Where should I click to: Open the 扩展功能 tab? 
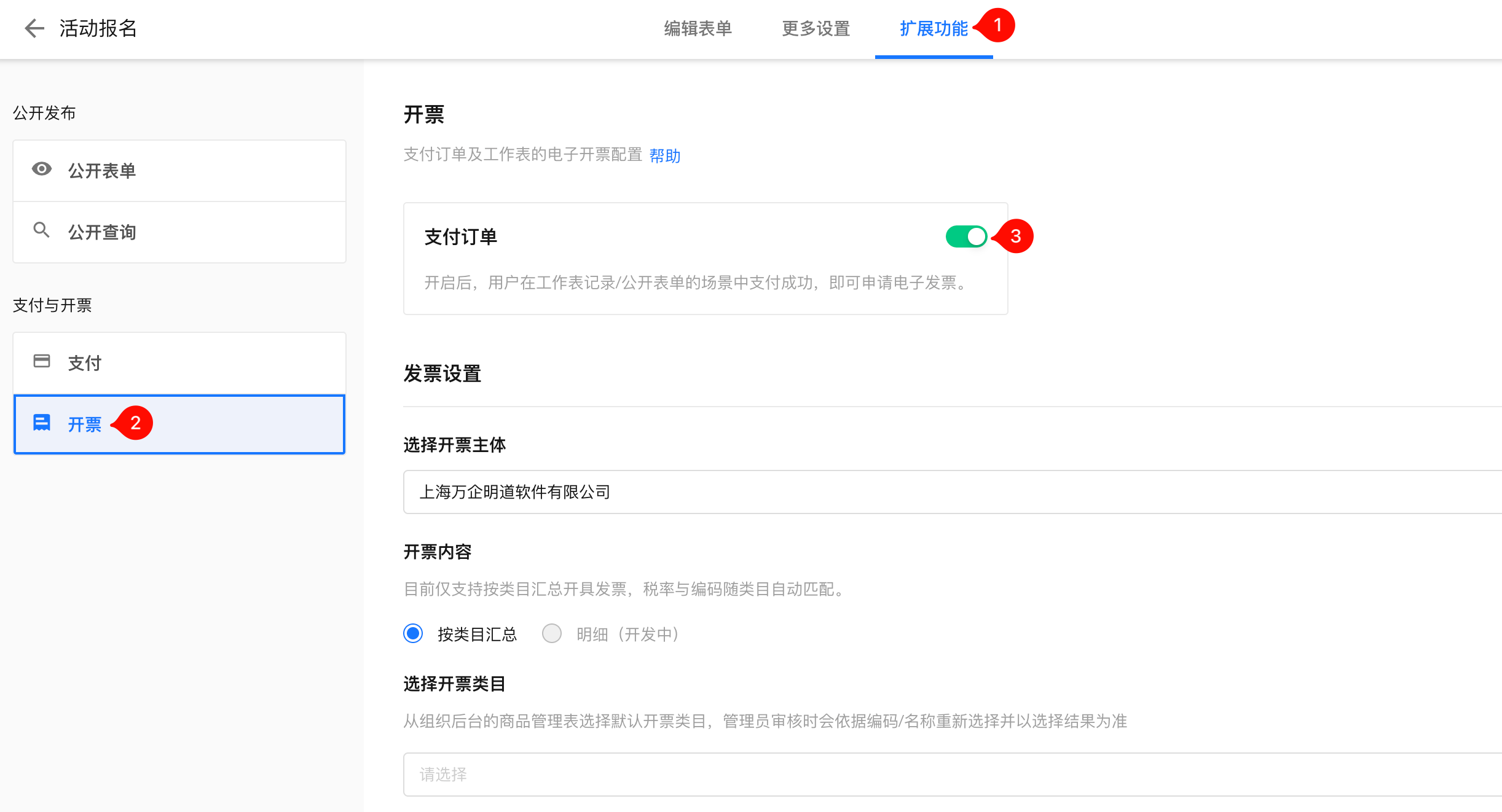(x=933, y=29)
